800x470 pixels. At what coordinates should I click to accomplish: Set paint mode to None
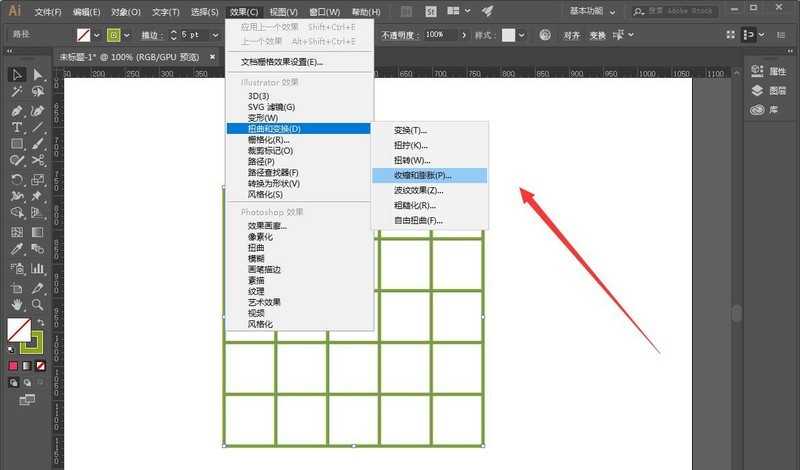coord(41,366)
